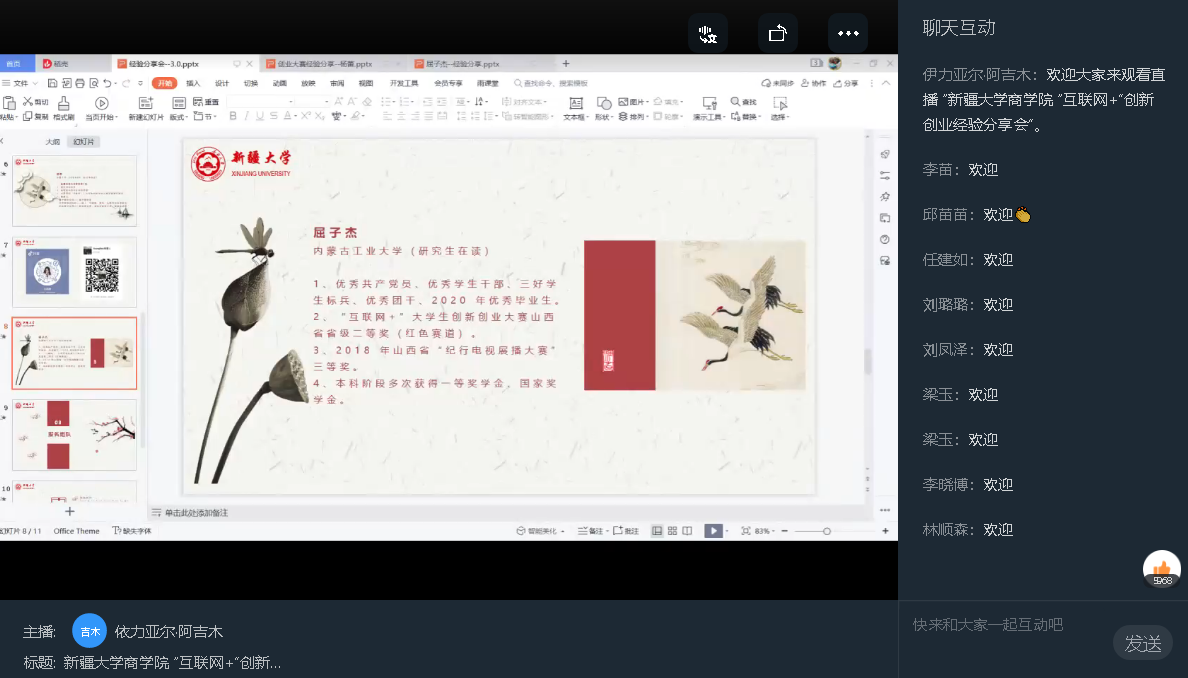Open the 图片 picture dropdown
The height and width of the screenshot is (678, 1188).
633,102
